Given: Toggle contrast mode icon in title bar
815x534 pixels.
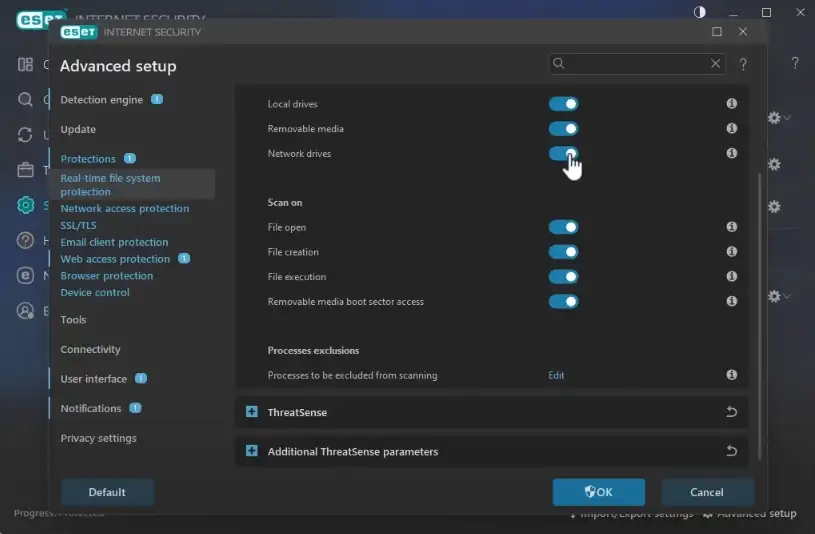Looking at the screenshot, I should (699, 12).
